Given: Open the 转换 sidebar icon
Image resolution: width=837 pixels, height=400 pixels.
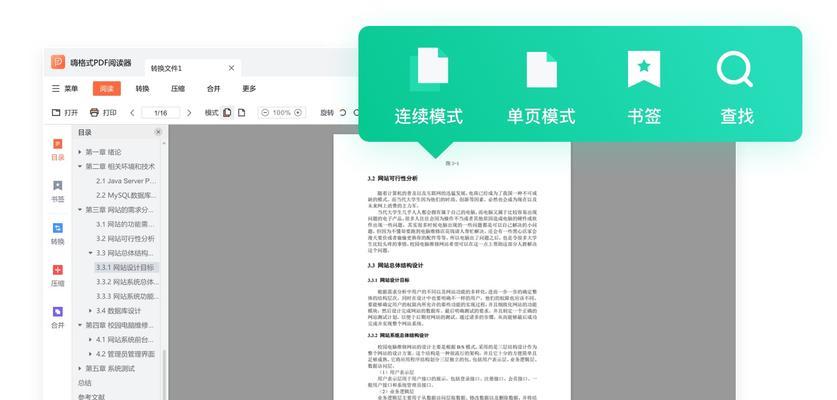Looking at the screenshot, I should [58, 228].
